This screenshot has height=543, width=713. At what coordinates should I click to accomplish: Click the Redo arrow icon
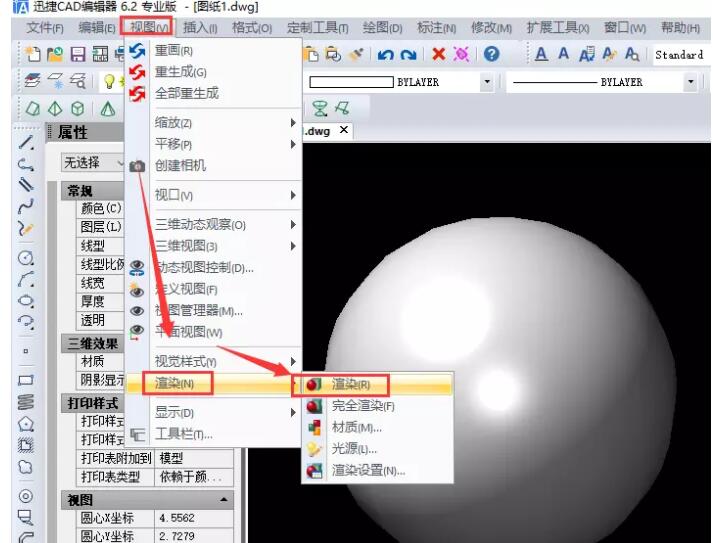[408, 55]
